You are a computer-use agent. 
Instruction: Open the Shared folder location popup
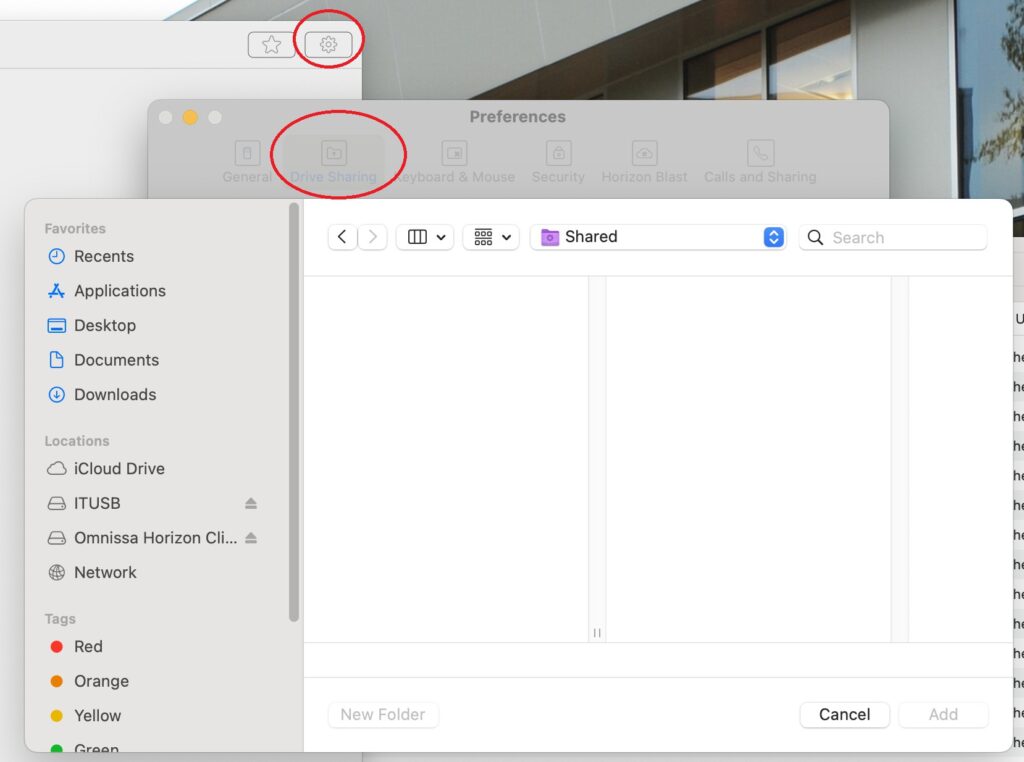point(660,237)
